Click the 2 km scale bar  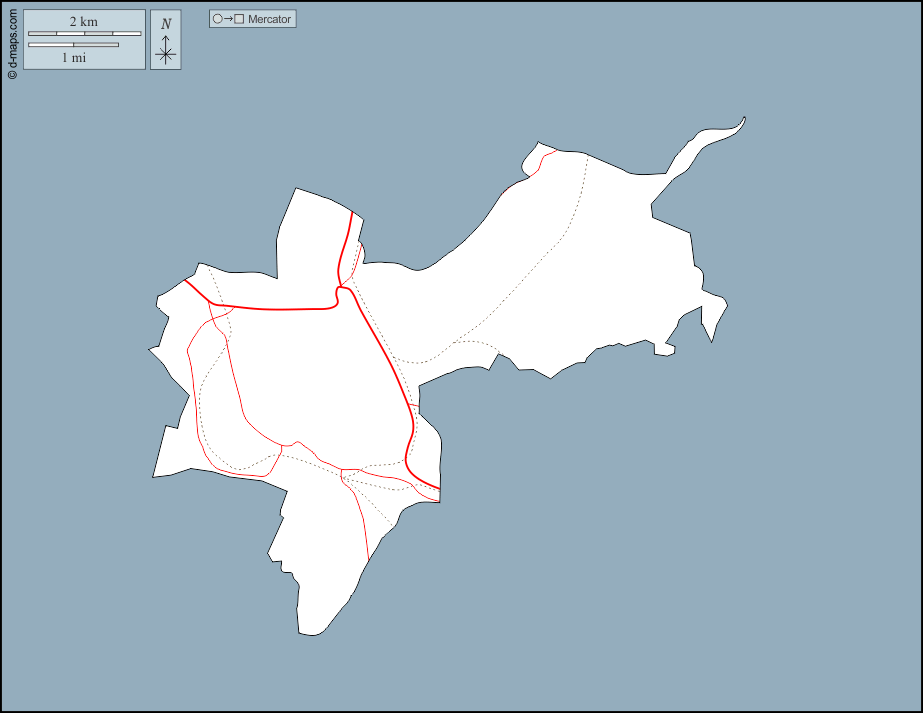[84, 34]
